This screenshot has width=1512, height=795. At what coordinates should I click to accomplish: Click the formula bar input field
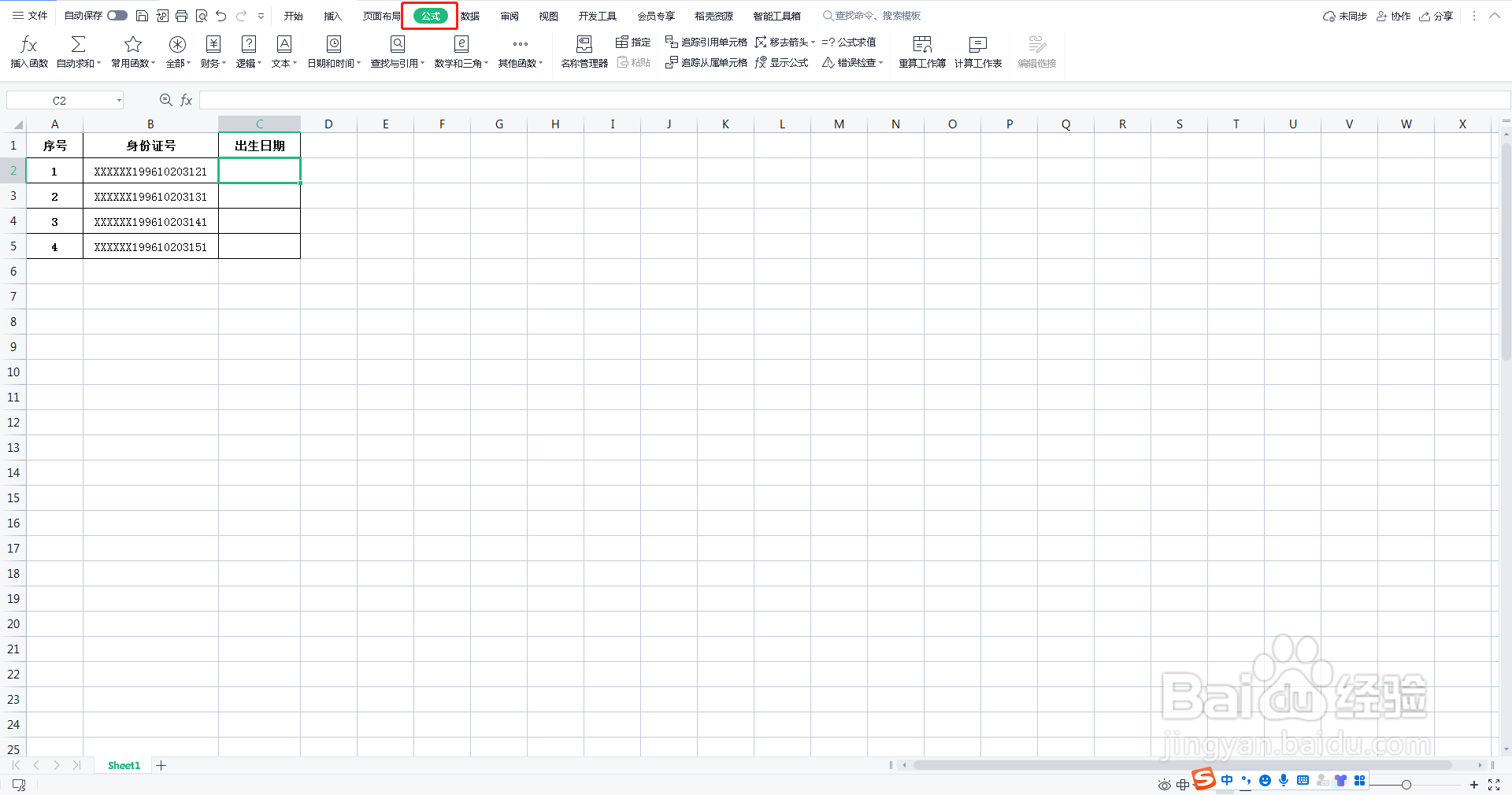pos(854,100)
